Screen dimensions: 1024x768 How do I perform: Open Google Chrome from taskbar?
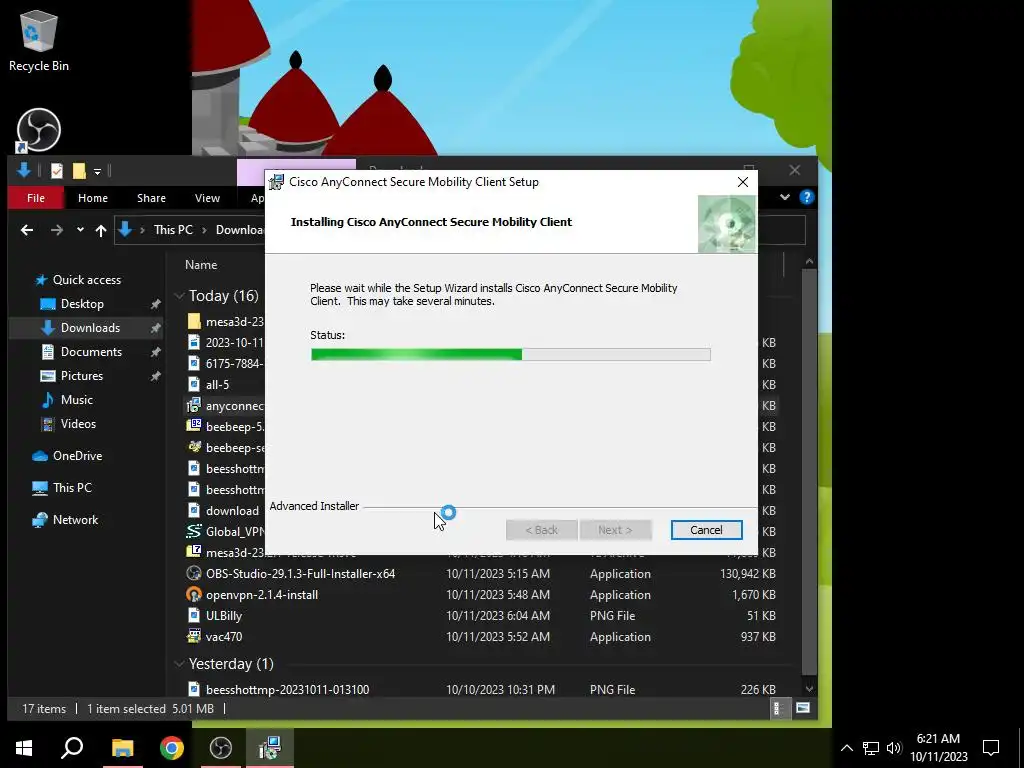(x=172, y=748)
